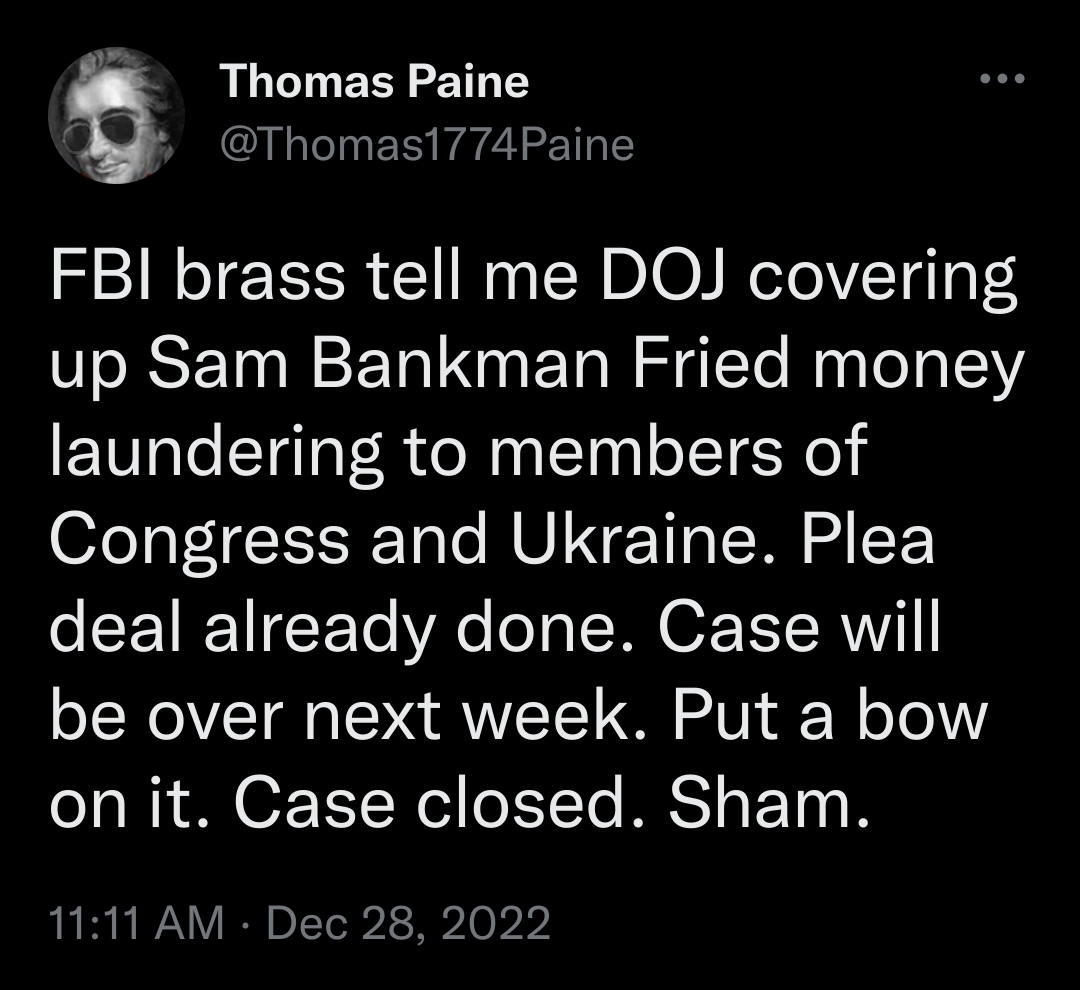Click the word 'Sham.' ending the tweet
The height and width of the screenshot is (990, 1080).
click(769, 804)
